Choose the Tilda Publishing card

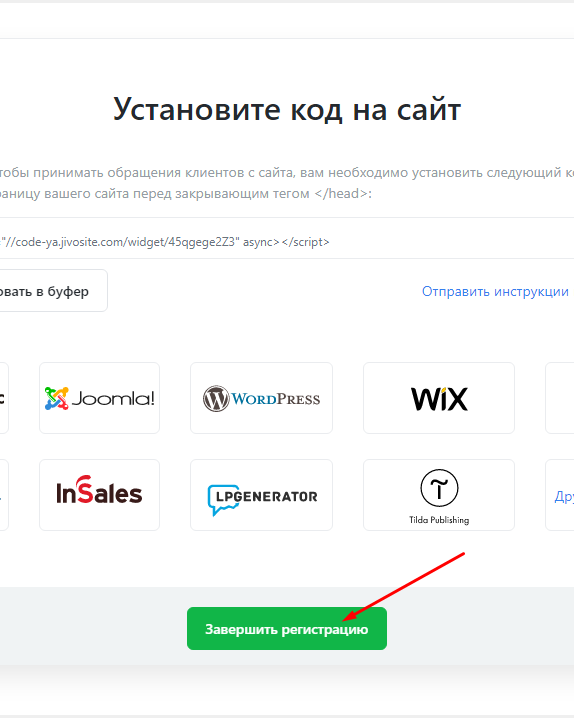pyautogui.click(x=439, y=495)
